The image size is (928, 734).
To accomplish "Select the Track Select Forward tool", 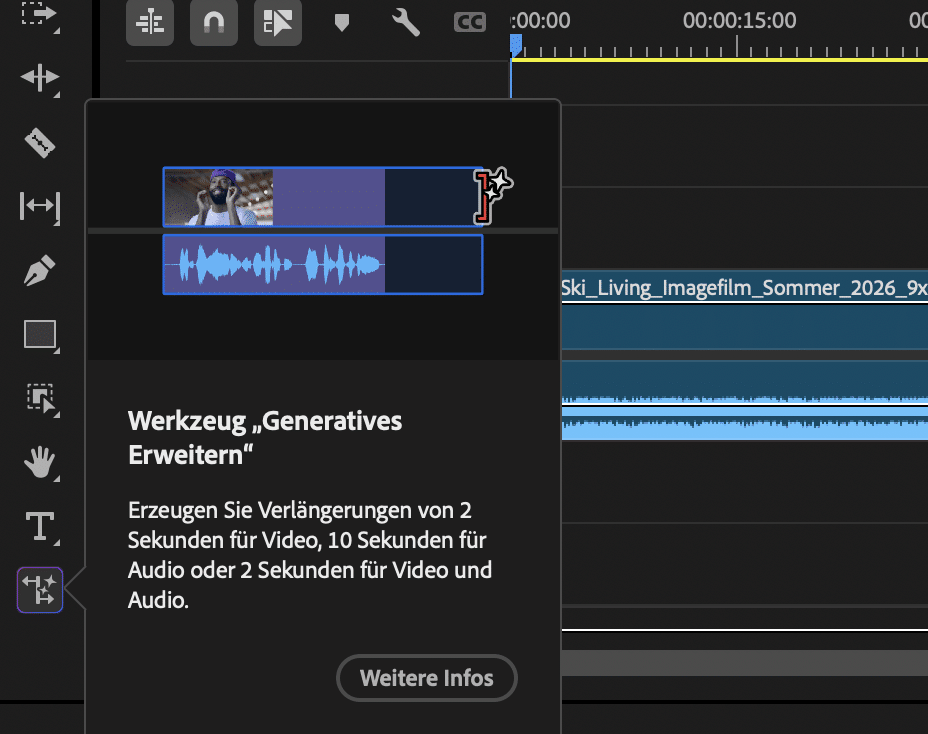I will [x=39, y=14].
